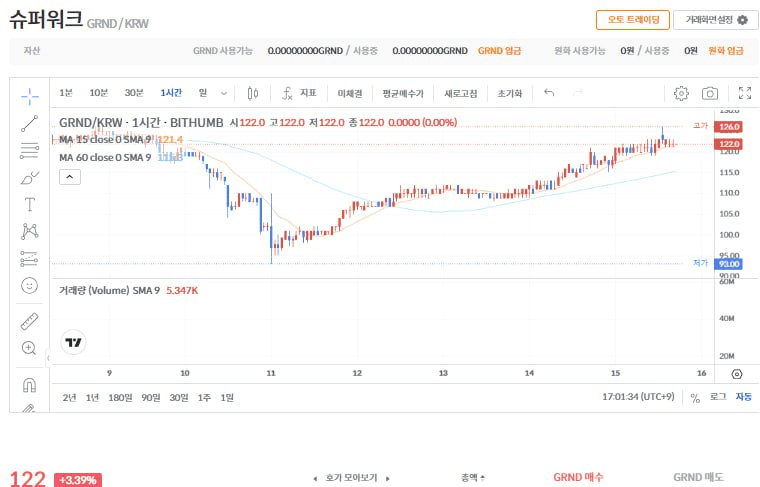
Task: Toggle 로그 logarithmic scale
Action: [x=718, y=396]
